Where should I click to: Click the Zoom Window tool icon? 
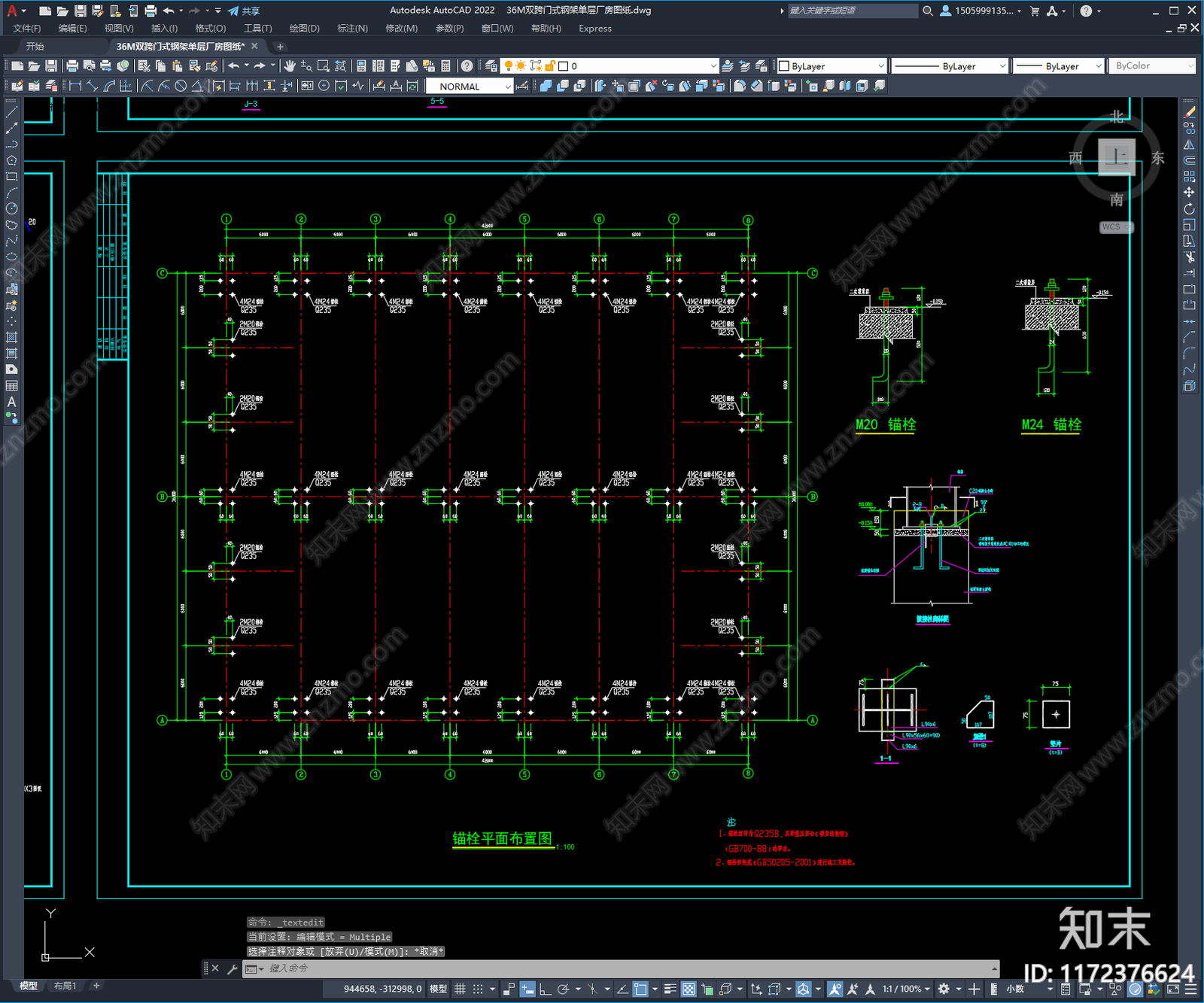pos(324,66)
